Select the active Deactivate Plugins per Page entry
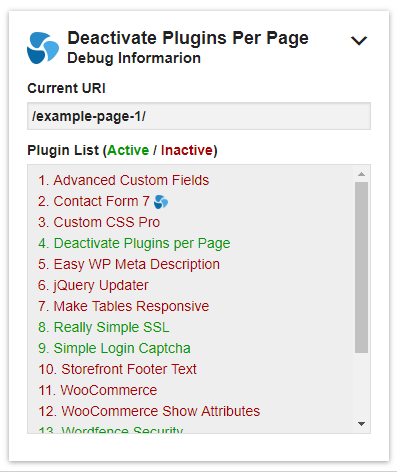 pyautogui.click(x=134, y=243)
